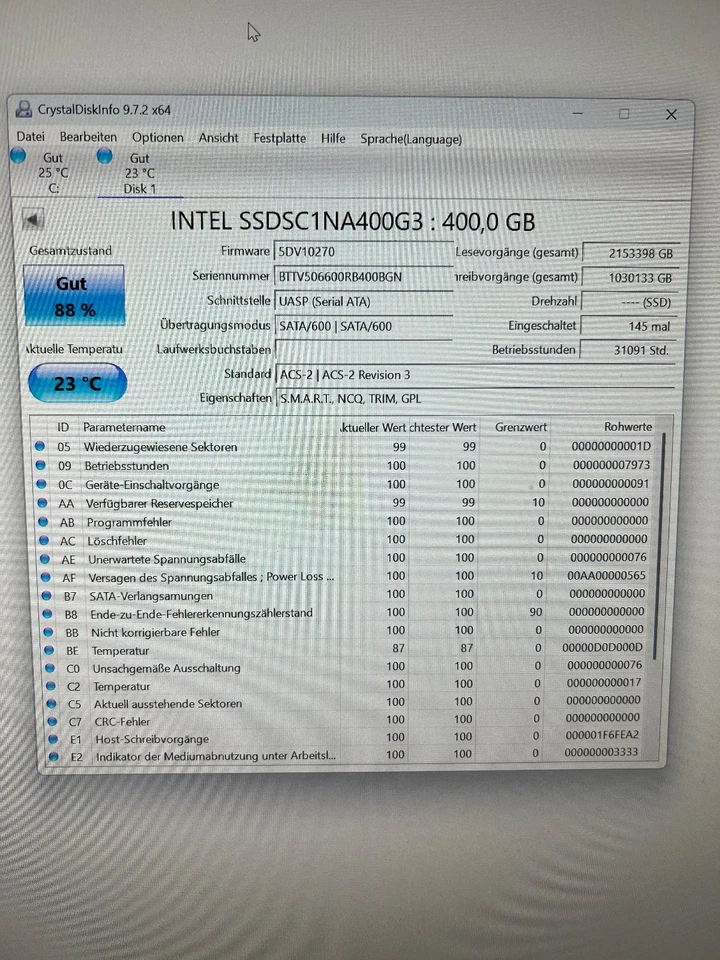720x960 pixels.
Task: Click status dot of E2 Mediumabnutzung row
Action: pos(53,757)
